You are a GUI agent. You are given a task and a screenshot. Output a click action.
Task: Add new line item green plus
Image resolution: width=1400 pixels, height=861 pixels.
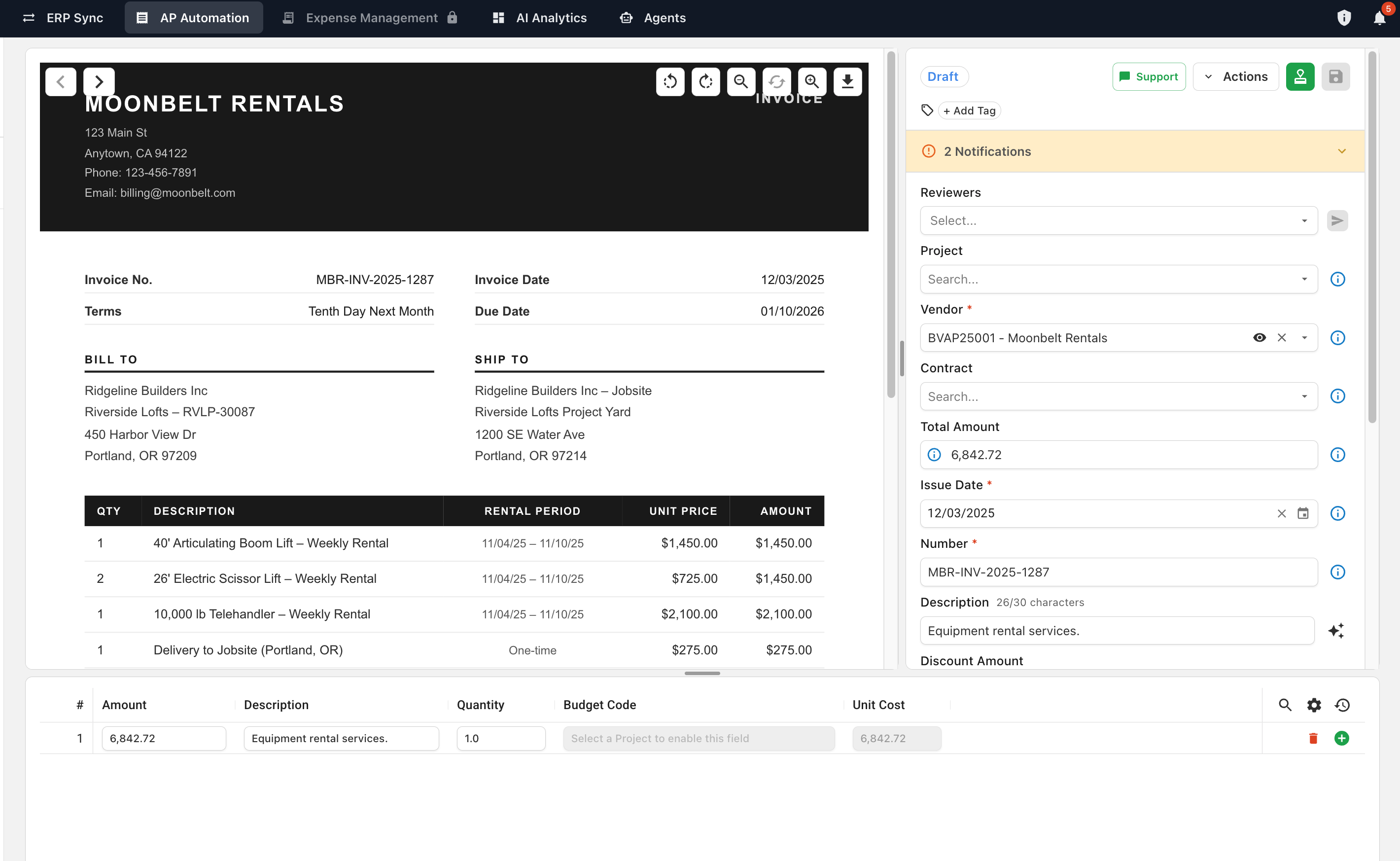coord(1342,739)
